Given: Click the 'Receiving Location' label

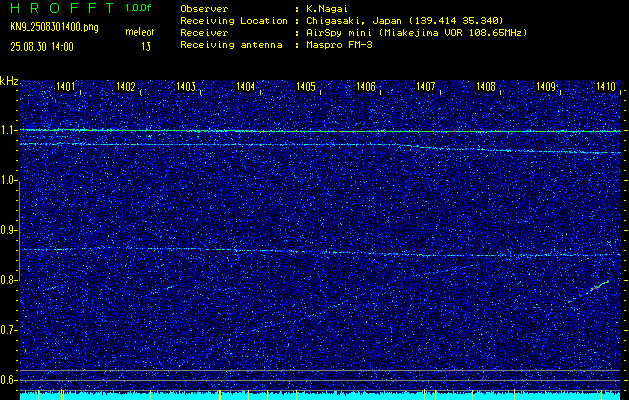Looking at the screenshot, I should [x=234, y=21].
